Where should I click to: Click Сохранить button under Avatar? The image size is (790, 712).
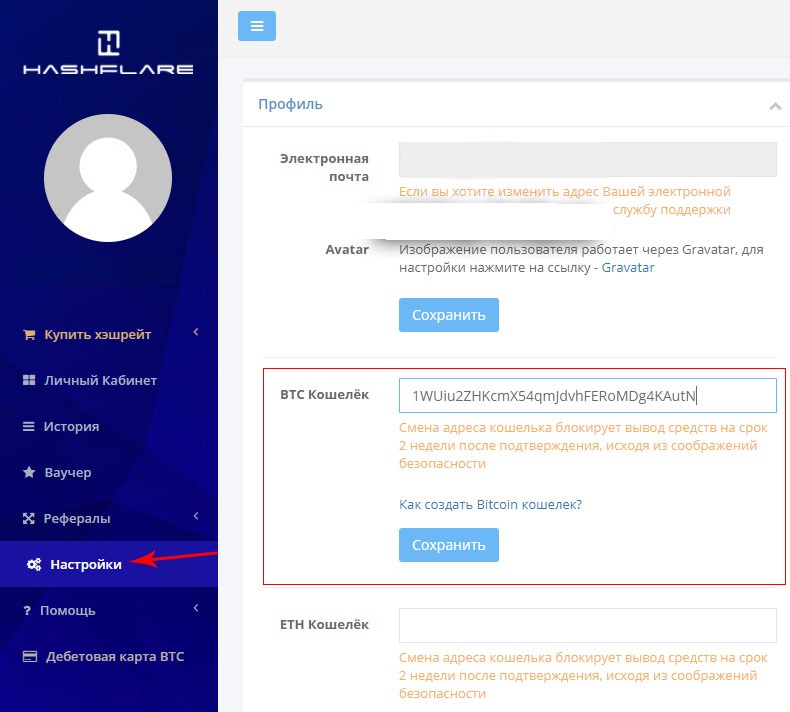448,315
